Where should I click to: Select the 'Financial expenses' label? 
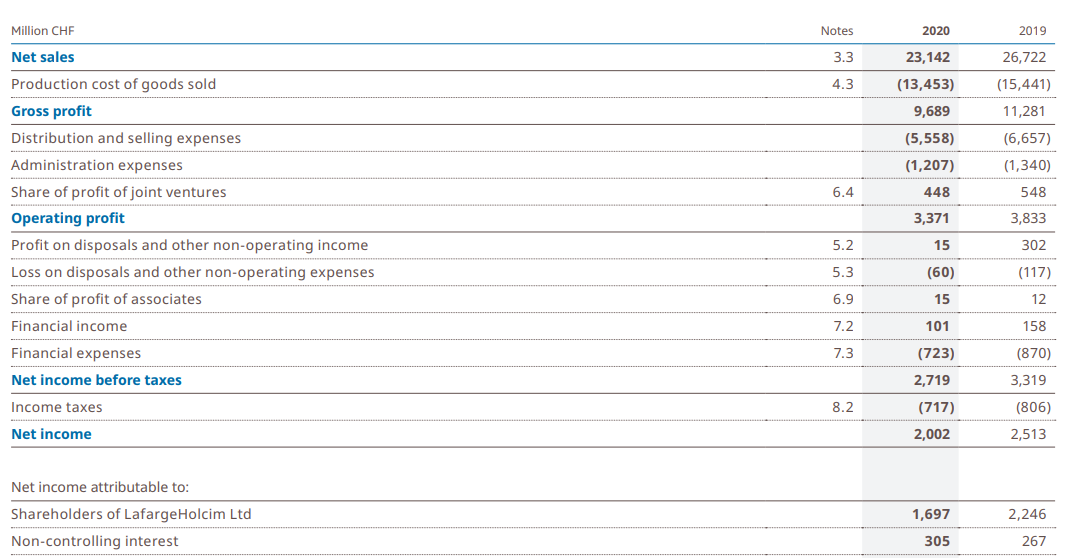click(76, 353)
